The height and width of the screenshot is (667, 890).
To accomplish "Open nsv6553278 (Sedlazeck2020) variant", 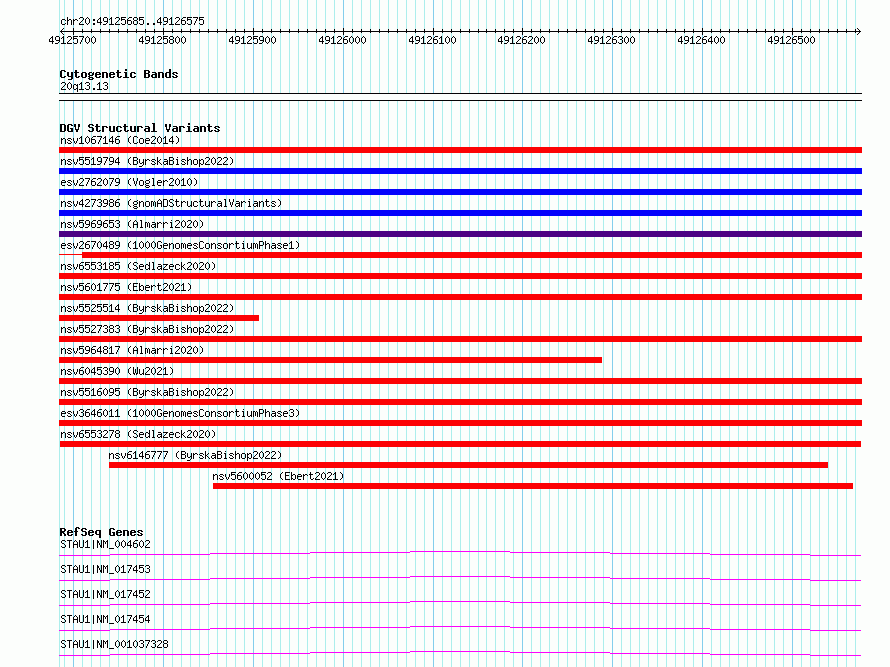I will pos(138,434).
